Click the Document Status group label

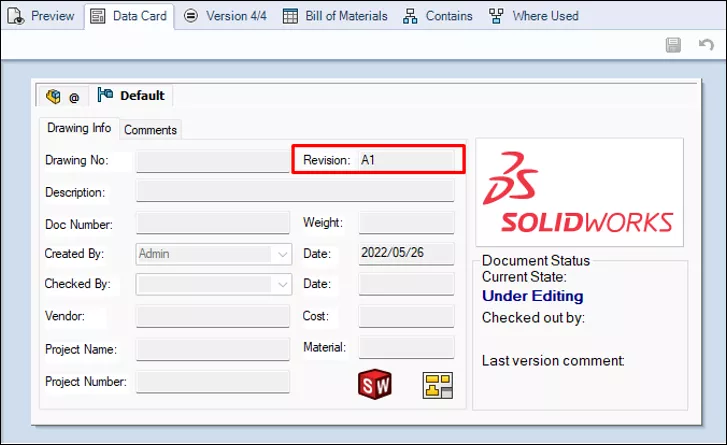(536, 261)
